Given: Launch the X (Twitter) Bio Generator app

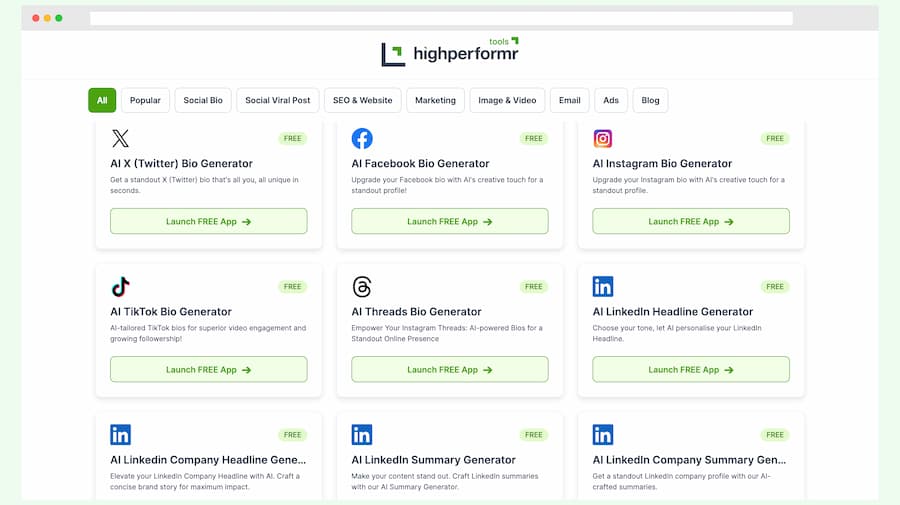Looking at the screenshot, I should pos(209,222).
